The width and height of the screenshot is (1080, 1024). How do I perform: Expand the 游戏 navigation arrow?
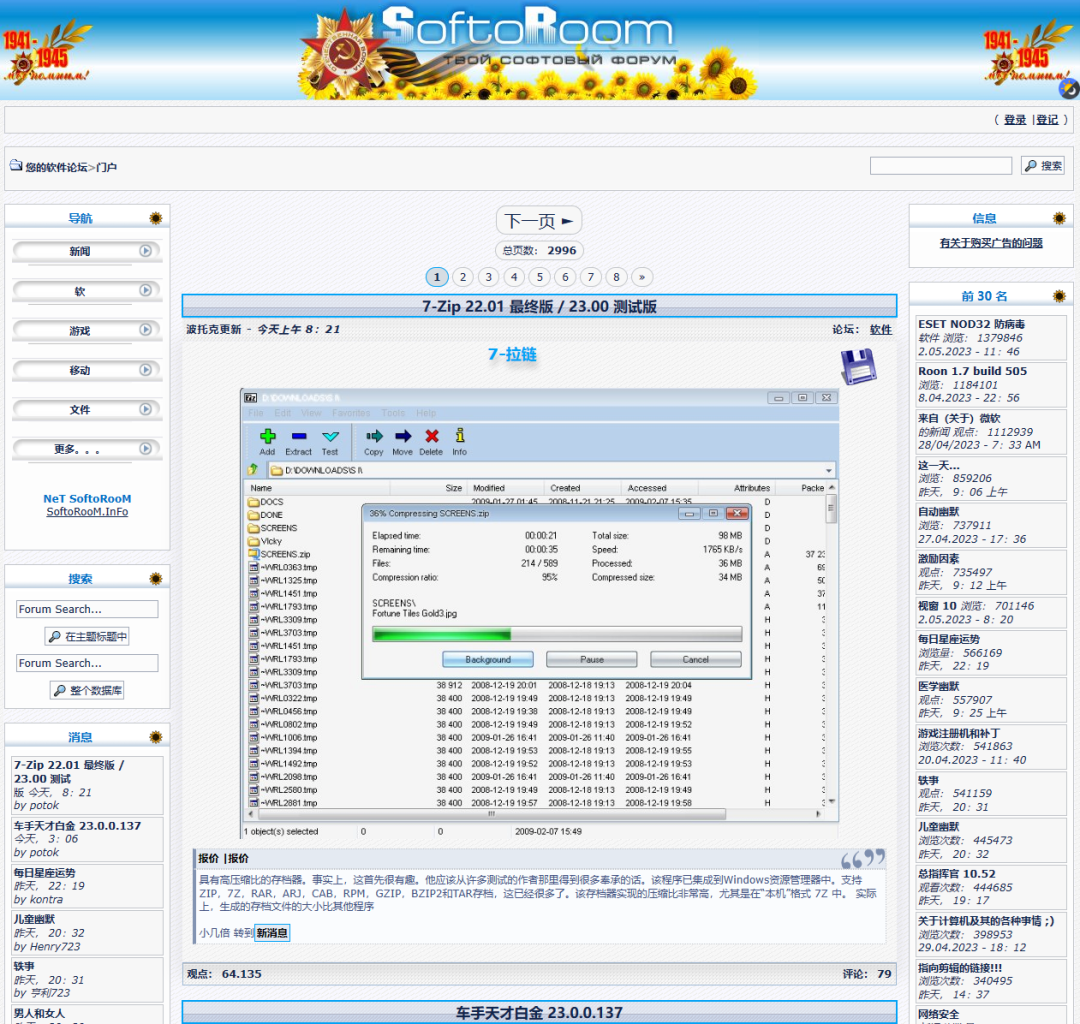[145, 330]
